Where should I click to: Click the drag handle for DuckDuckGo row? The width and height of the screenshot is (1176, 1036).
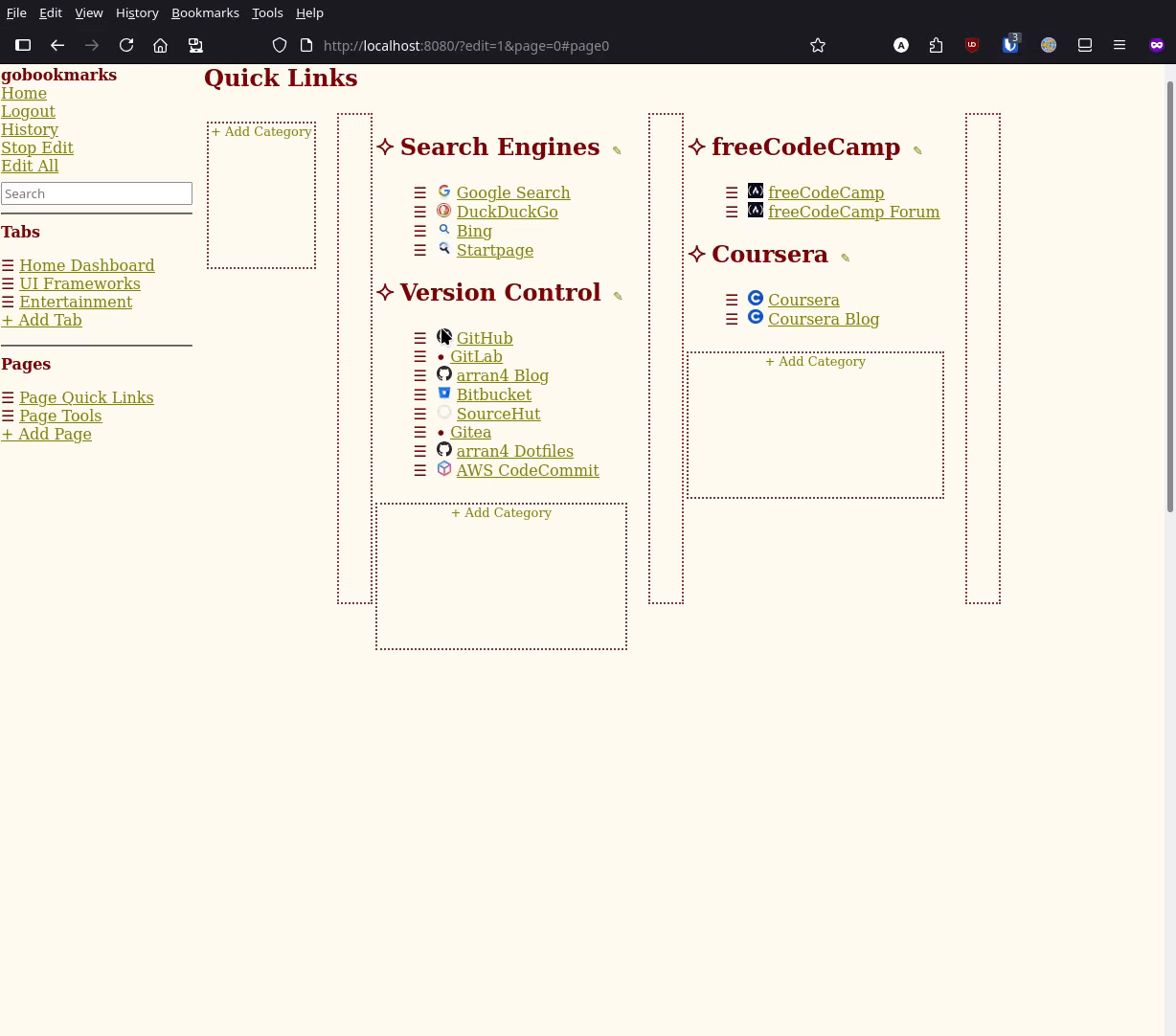[420, 212]
